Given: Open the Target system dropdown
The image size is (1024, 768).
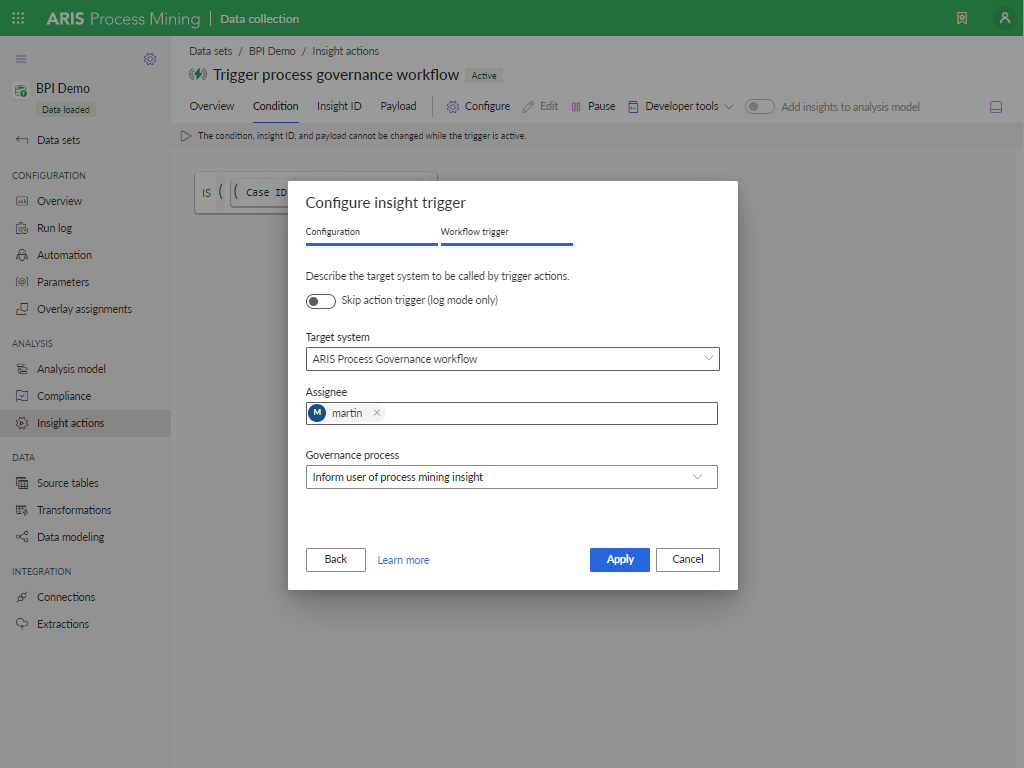Looking at the screenshot, I should 513,359.
